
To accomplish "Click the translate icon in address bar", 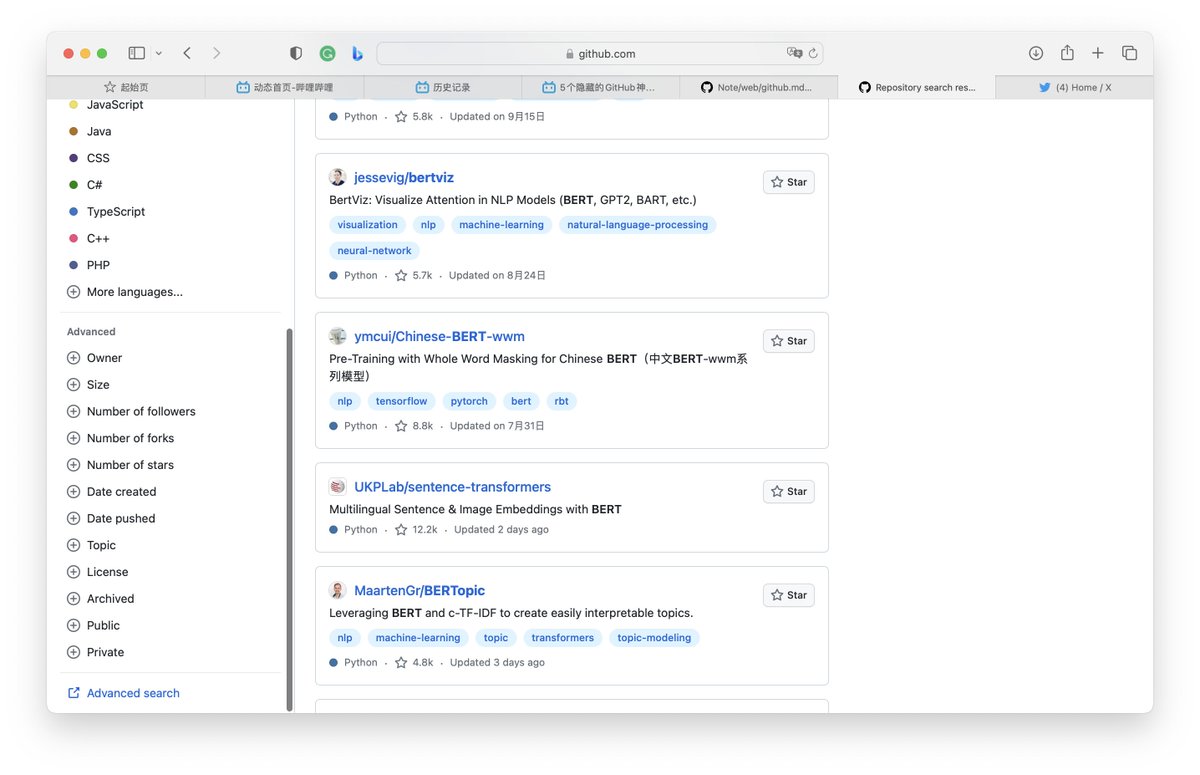I will pos(794,53).
